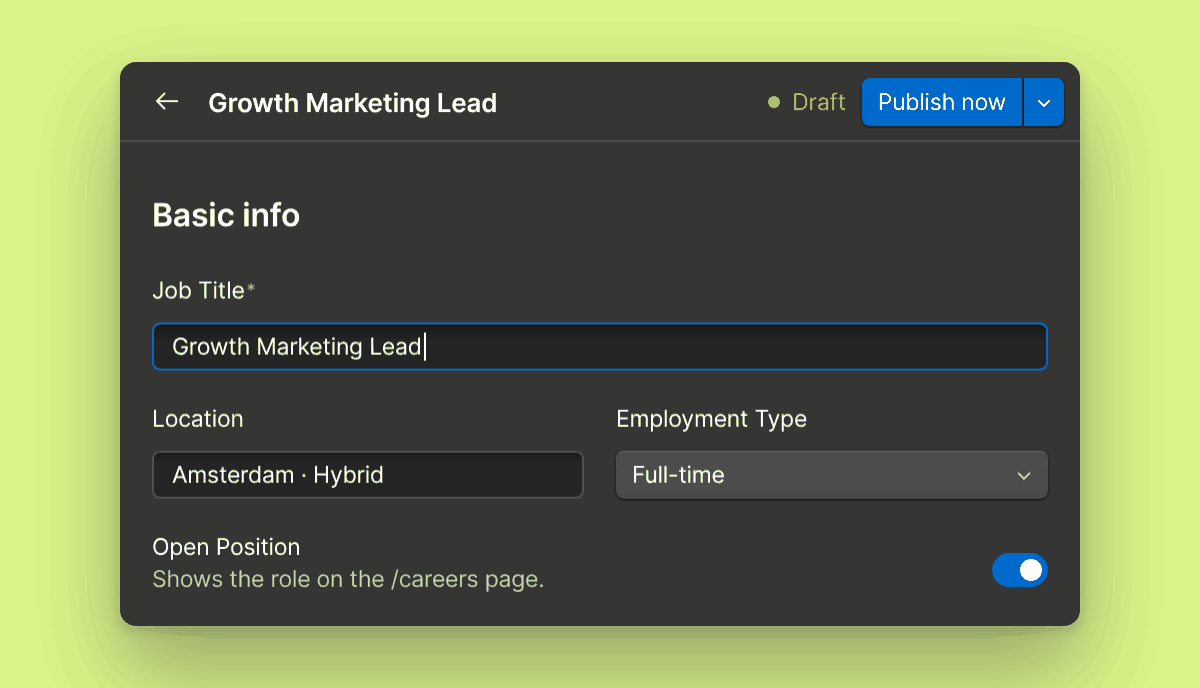Click the Job Title label
Screen dimensions: 1200x688
pyautogui.click(x=203, y=290)
